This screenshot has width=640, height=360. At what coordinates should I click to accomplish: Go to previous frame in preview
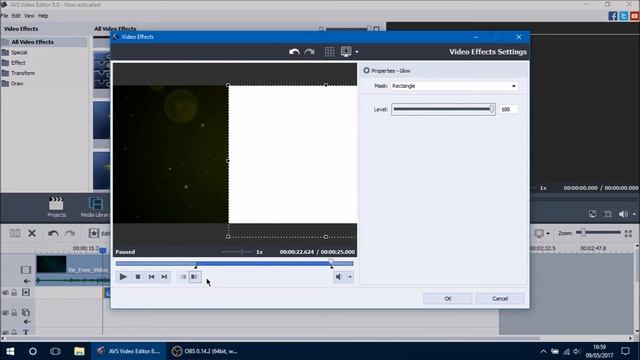point(151,277)
